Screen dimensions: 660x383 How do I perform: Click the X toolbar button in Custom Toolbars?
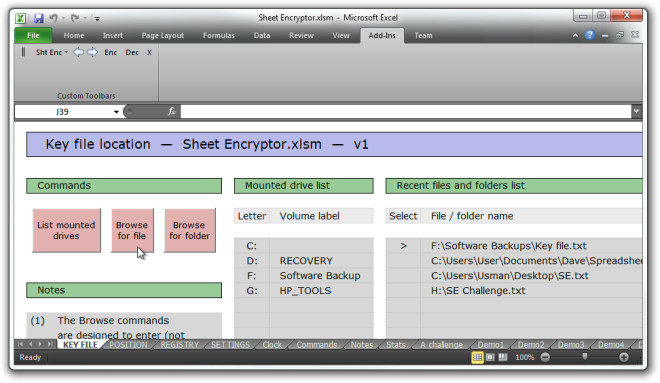pyautogui.click(x=149, y=52)
